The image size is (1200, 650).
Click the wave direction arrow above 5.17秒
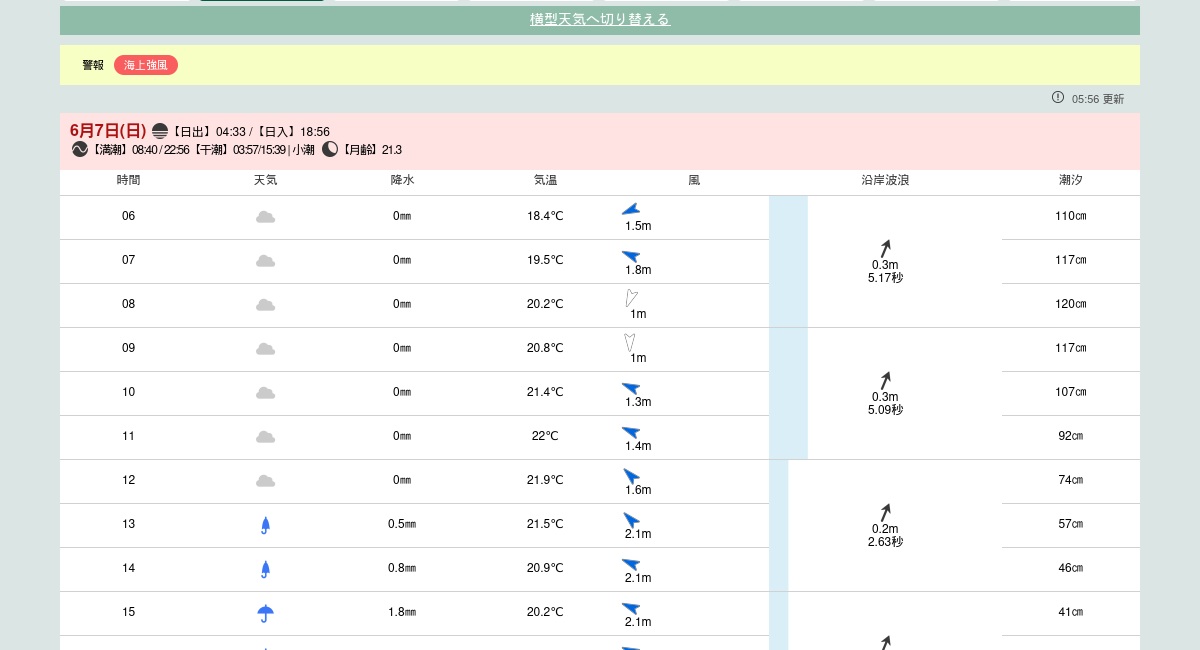pos(885,248)
